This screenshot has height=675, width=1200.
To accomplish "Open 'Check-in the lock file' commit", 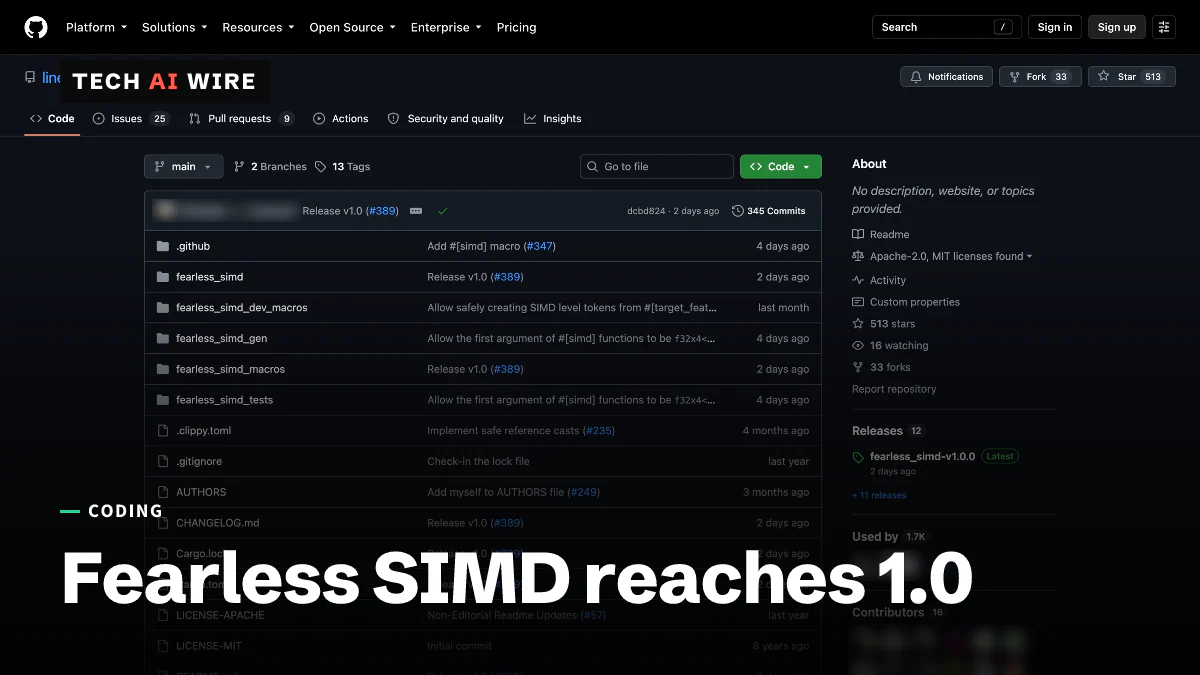I will tap(478, 461).
